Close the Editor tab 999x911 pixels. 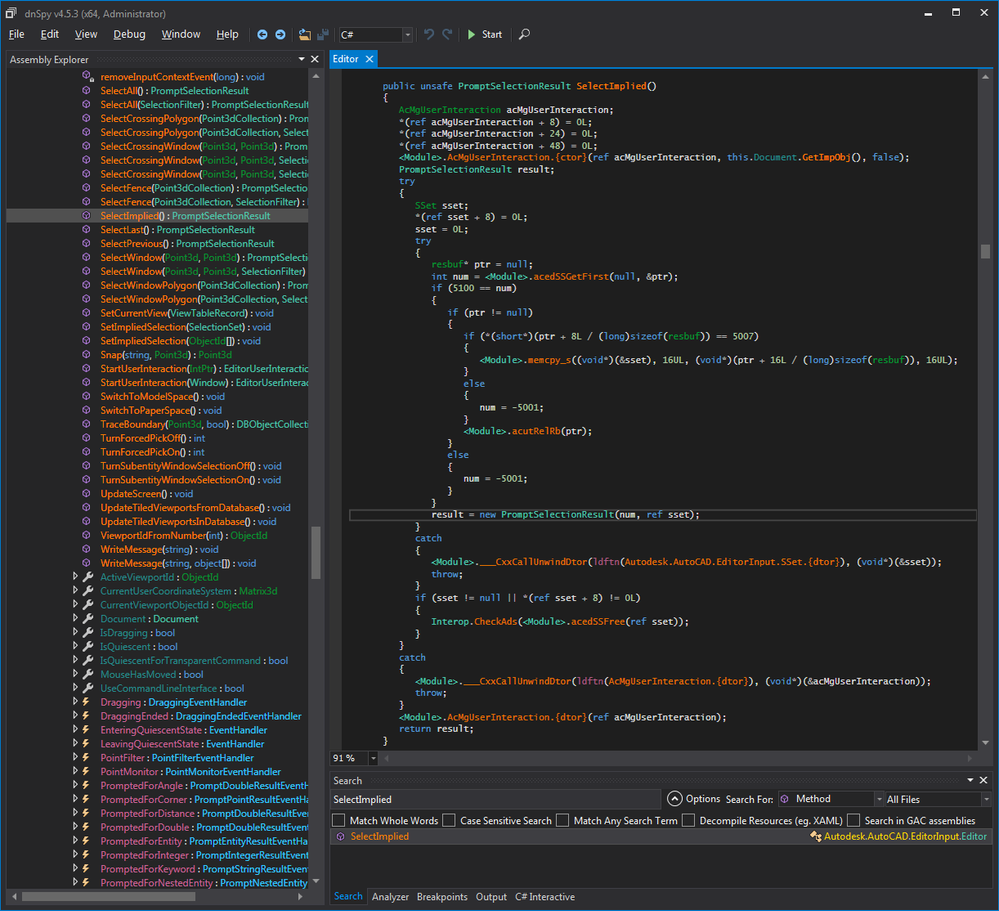pyautogui.click(x=369, y=59)
